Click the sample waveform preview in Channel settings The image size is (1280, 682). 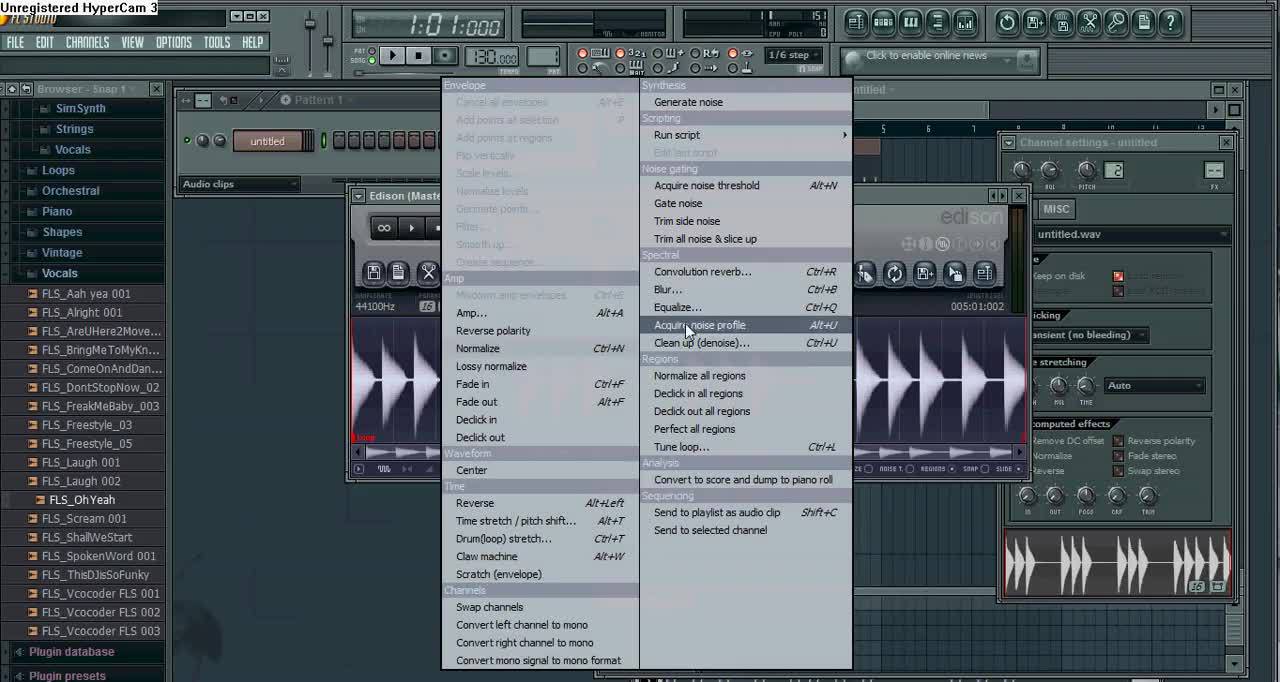[1117, 562]
